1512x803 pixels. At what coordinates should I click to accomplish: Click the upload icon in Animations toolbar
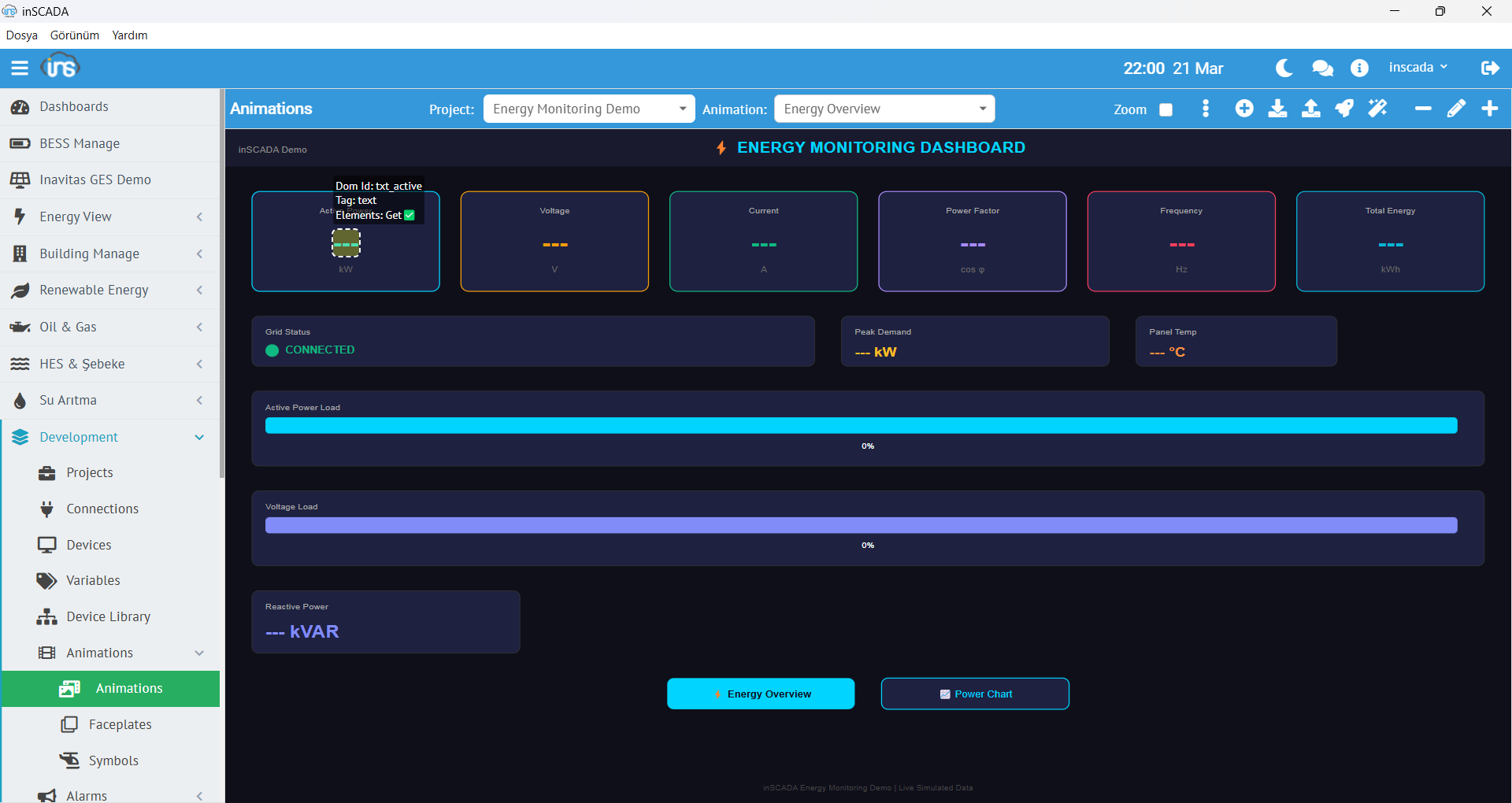pyautogui.click(x=1310, y=109)
